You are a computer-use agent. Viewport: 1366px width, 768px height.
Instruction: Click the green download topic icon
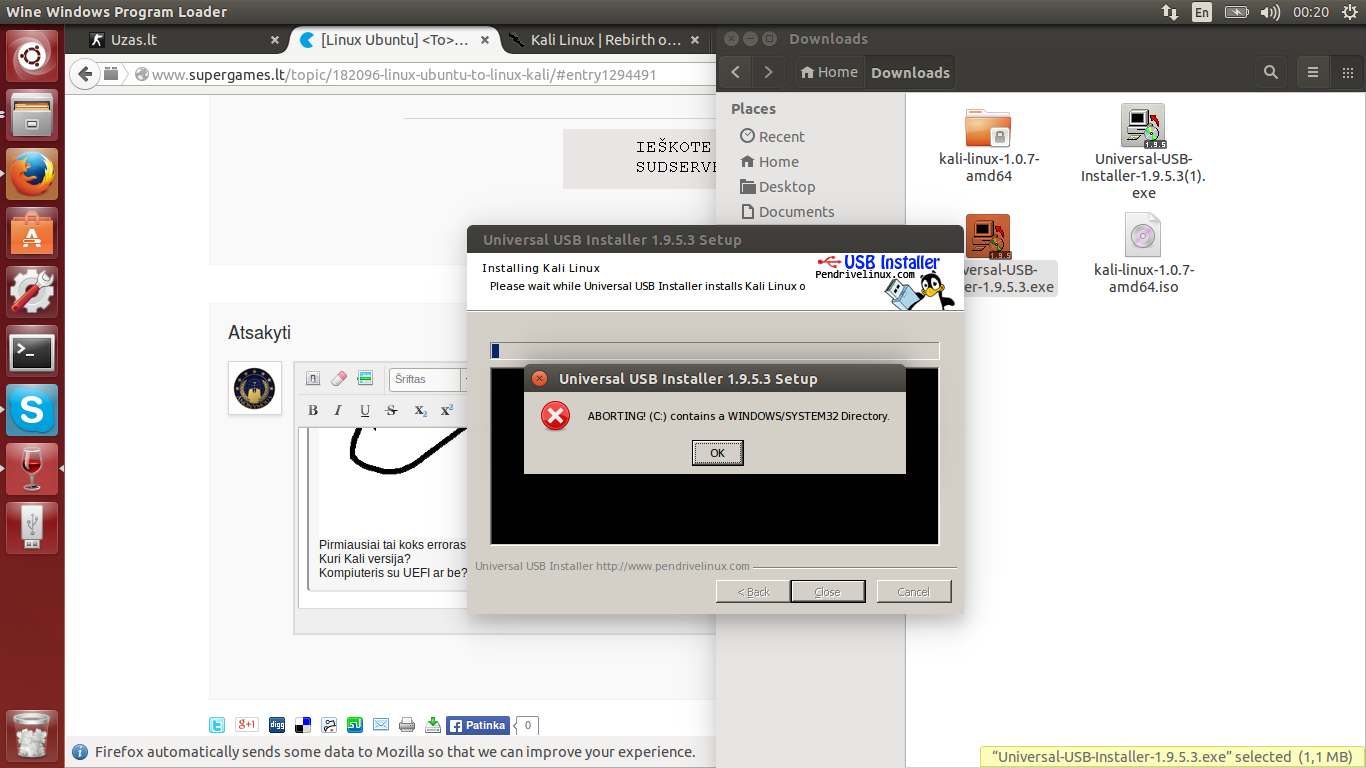[433, 725]
